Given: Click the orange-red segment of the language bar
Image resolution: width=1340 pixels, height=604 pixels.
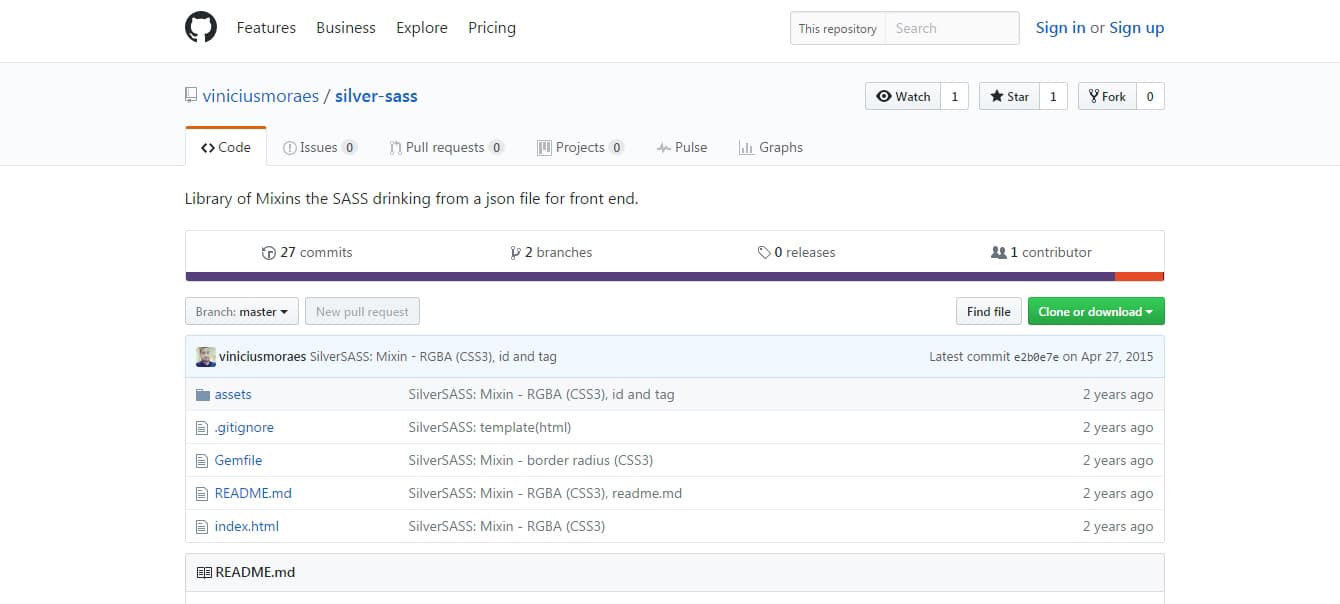Looking at the screenshot, I should 1139,277.
